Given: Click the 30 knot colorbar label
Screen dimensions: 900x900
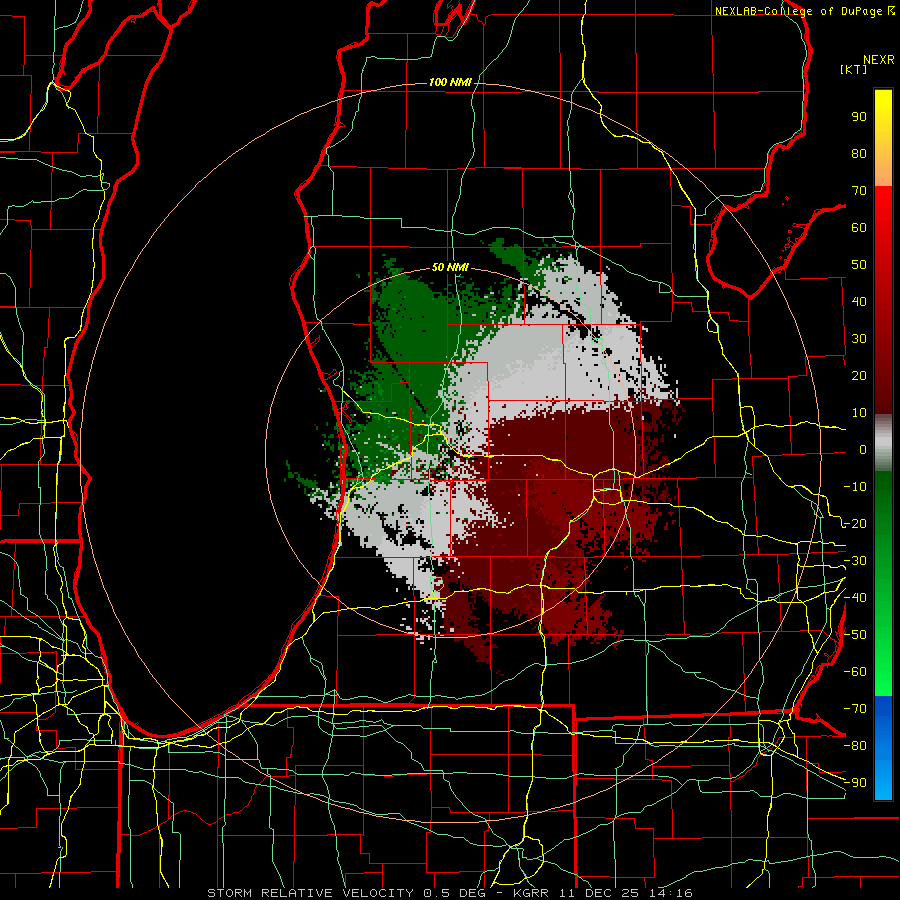Looking at the screenshot, I should (x=859, y=339).
